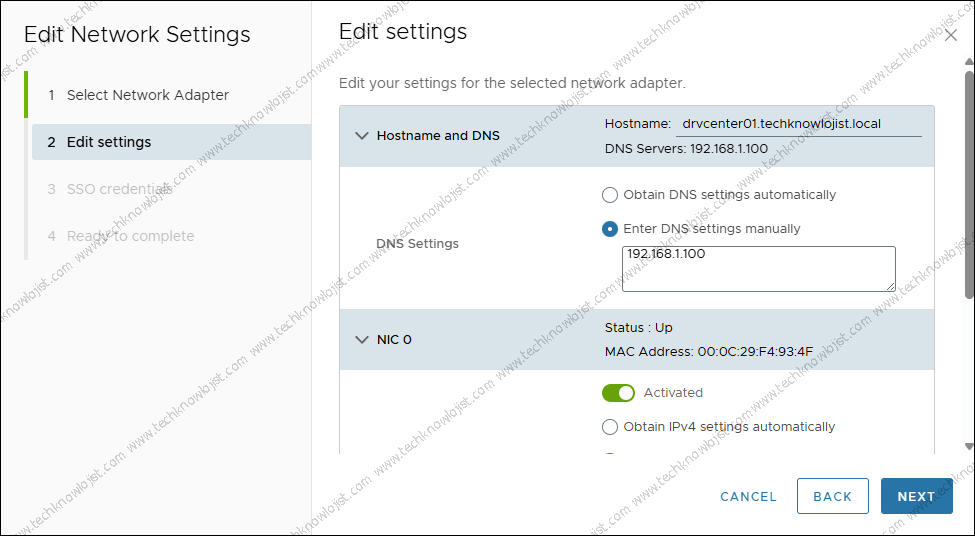
Task: Click the DNS textarea resize handle
Action: point(889,286)
